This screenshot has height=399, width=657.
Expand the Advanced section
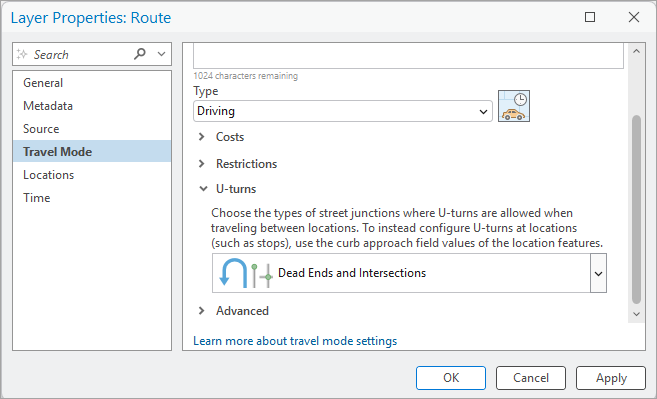tap(202, 311)
